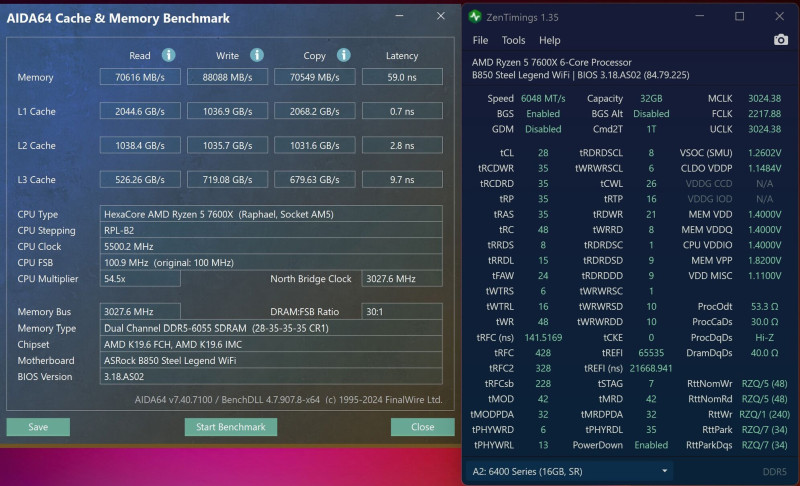The height and width of the screenshot is (486, 800).
Task: Click the Chipset AMD K19.6 FCH field
Action: tap(271, 344)
